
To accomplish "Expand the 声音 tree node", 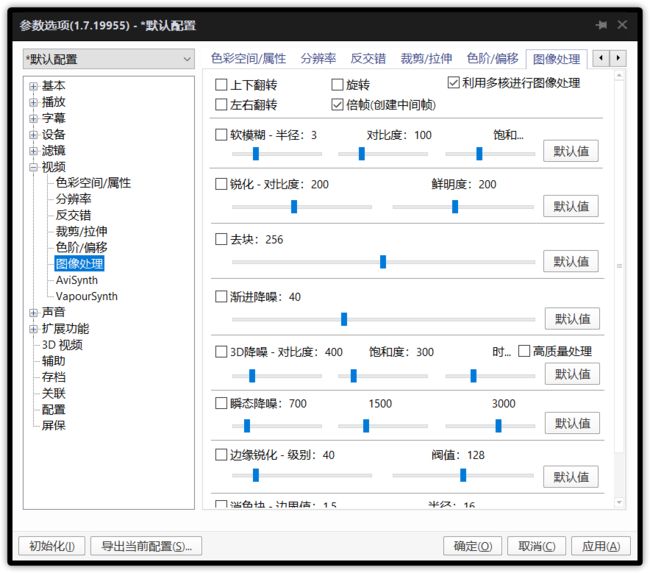I will [34, 313].
